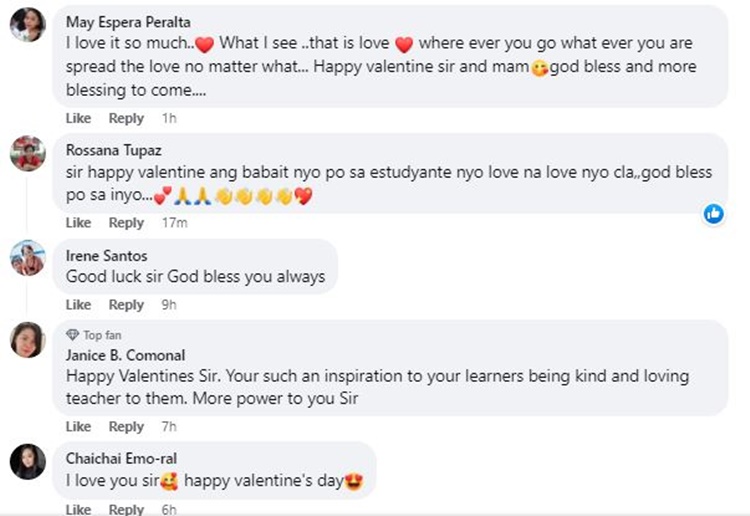Reply to Irene Santos's comment

pyautogui.click(x=126, y=304)
